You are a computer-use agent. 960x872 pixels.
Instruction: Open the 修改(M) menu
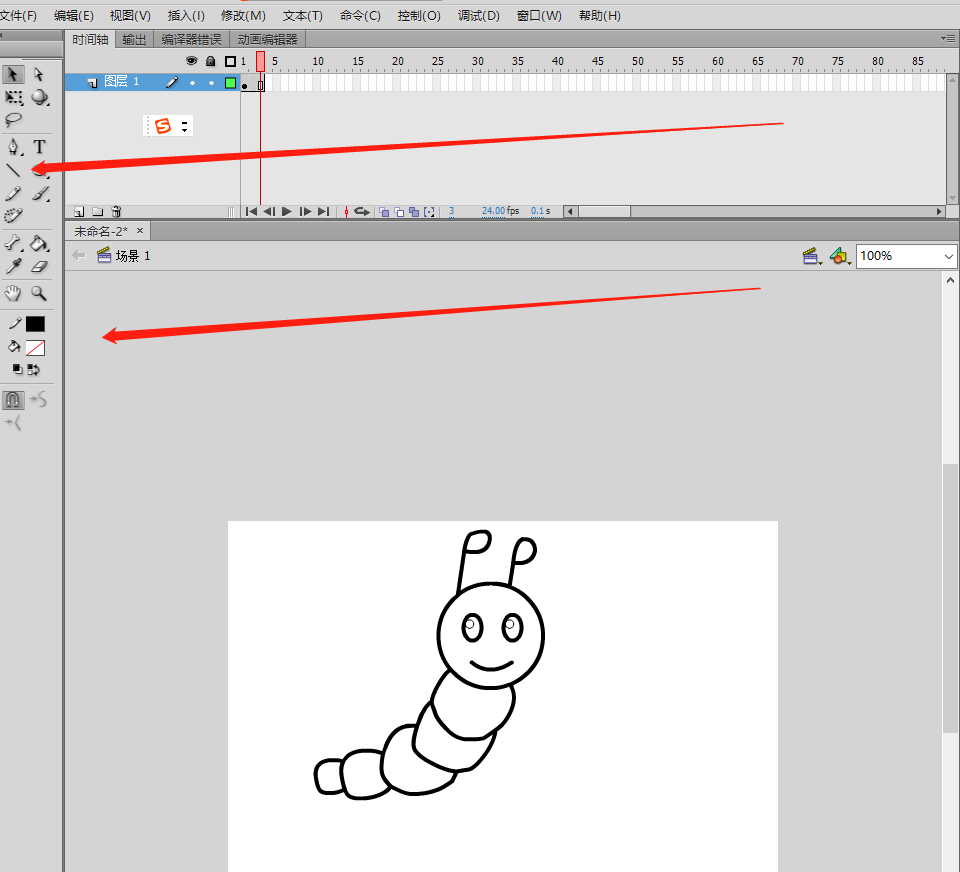pyautogui.click(x=243, y=16)
